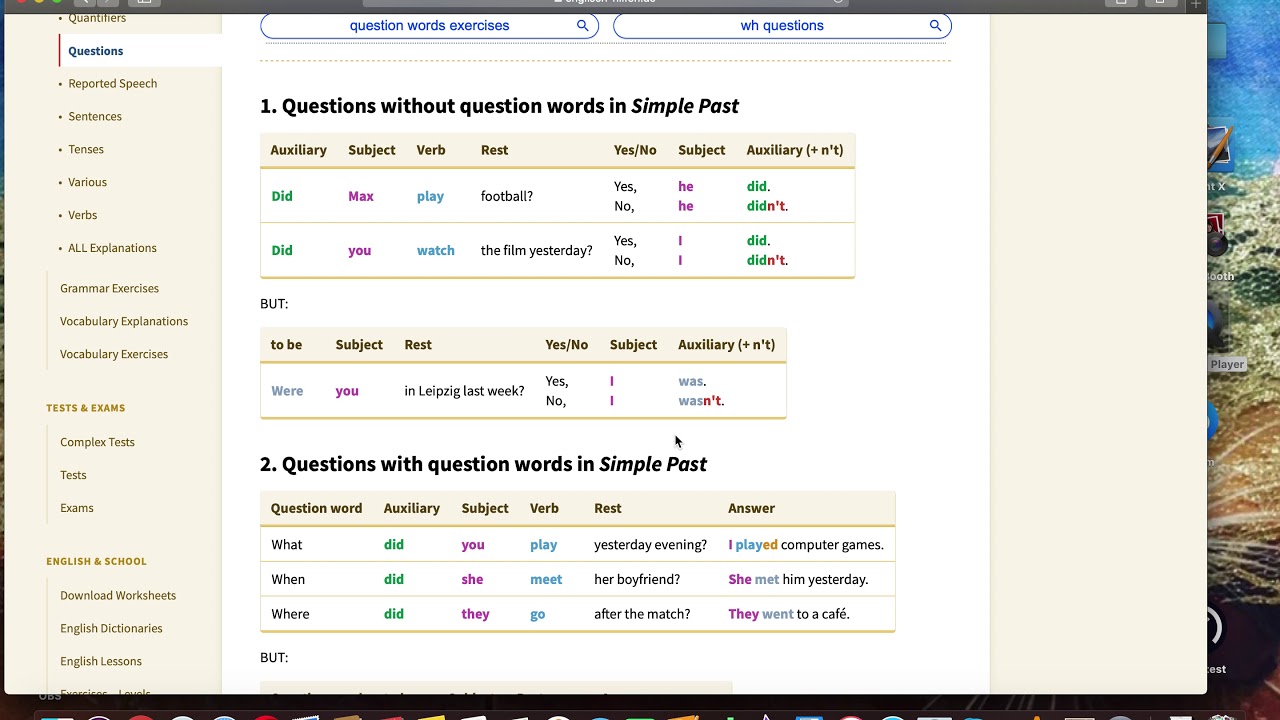Click 'When' in the question word column

point(288,579)
